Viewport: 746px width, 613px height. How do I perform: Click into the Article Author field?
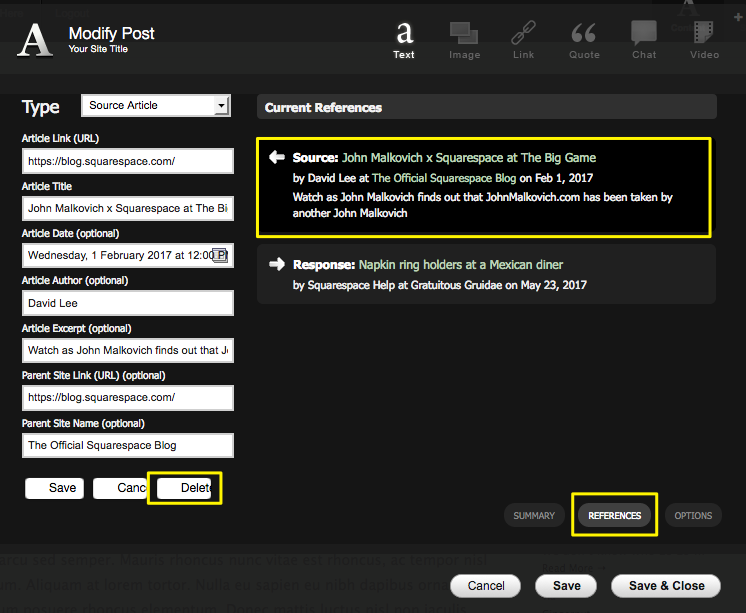(x=127, y=303)
